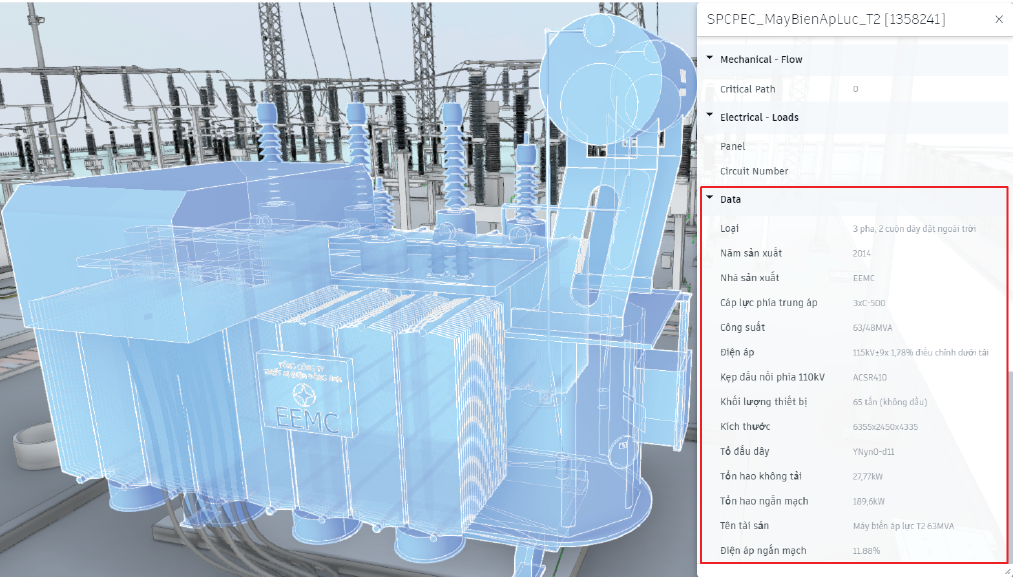Screen dimensions: 1013x577
Task: Select the Panel property row
Action: point(855,147)
